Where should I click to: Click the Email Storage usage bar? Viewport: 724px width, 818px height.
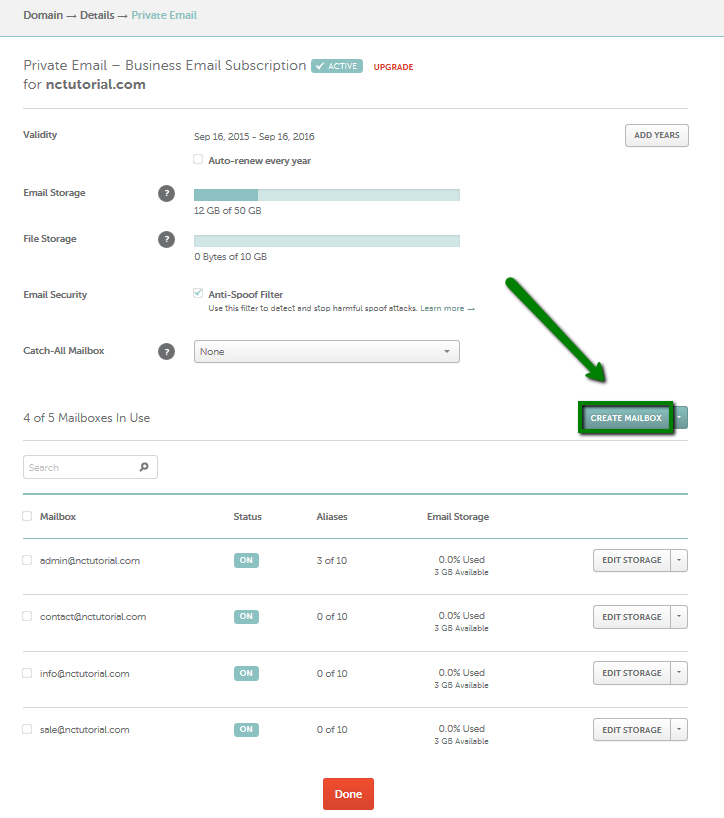pyautogui.click(x=327, y=195)
